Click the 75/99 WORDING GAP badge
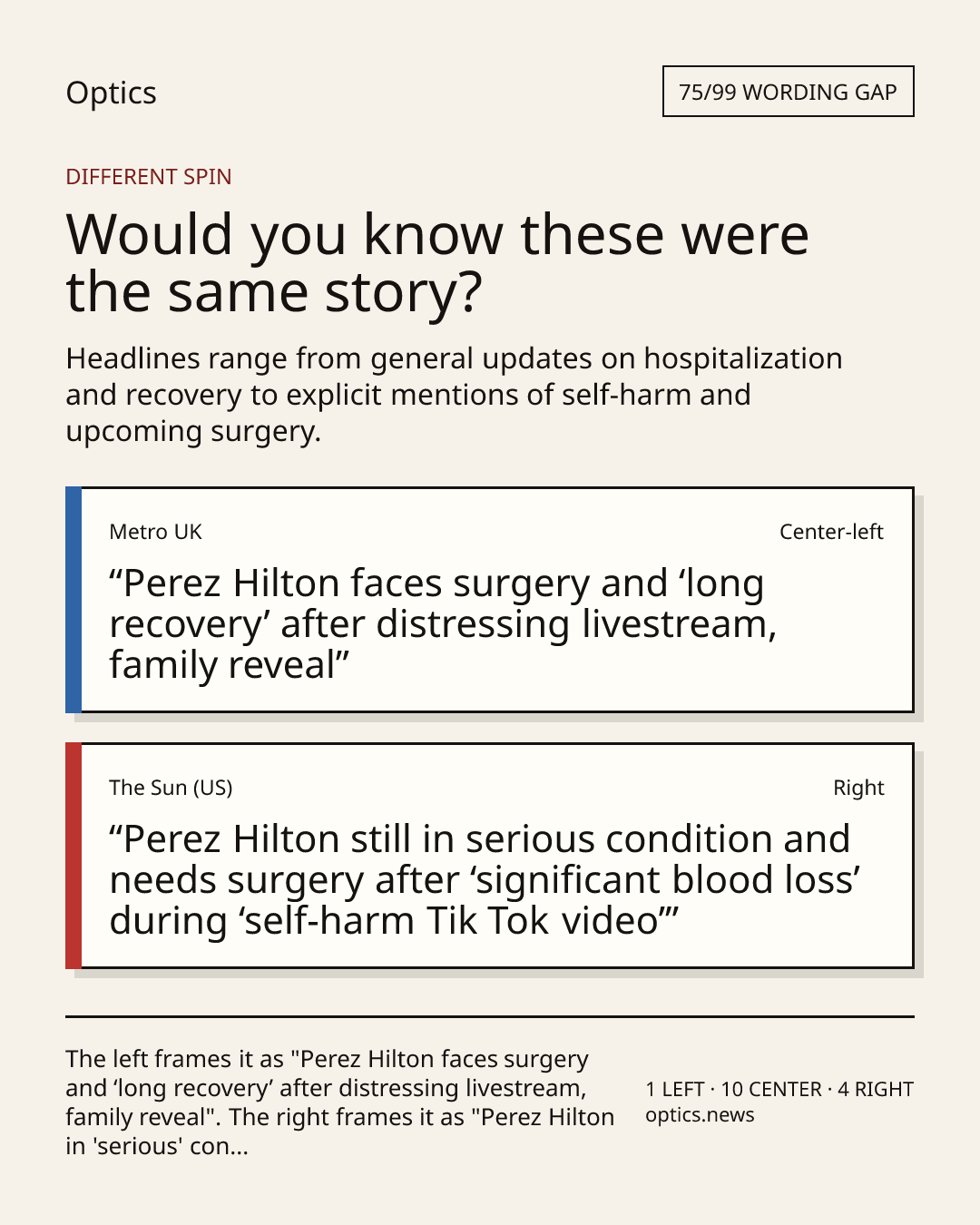This screenshot has height=1225, width=980. click(788, 92)
